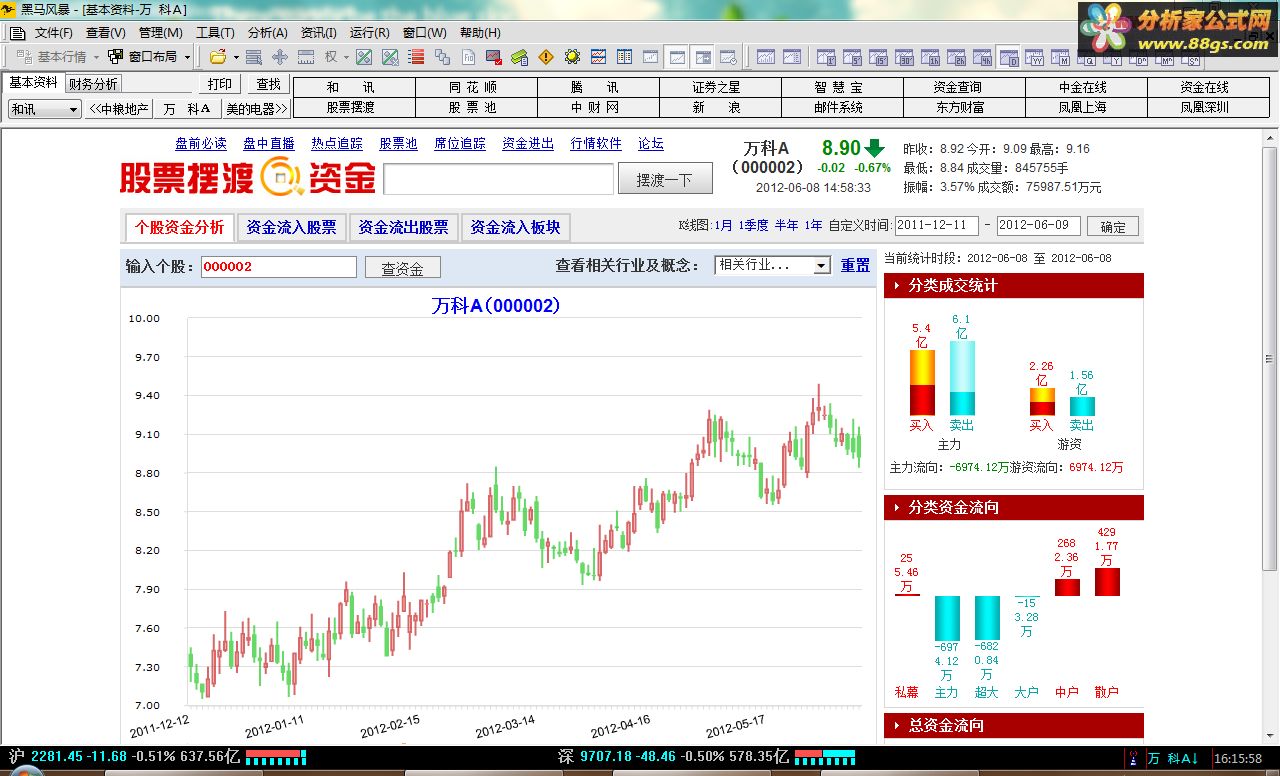This screenshot has width=1280, height=776.
Task: Click the open-folder toolbar icon
Action: click(x=218, y=57)
